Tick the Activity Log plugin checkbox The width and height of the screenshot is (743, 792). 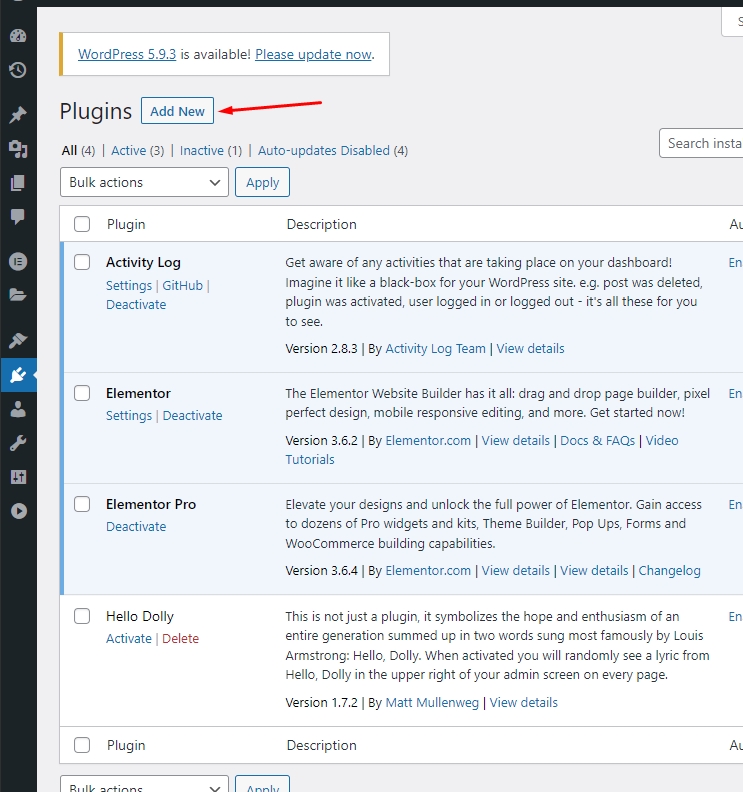point(82,262)
